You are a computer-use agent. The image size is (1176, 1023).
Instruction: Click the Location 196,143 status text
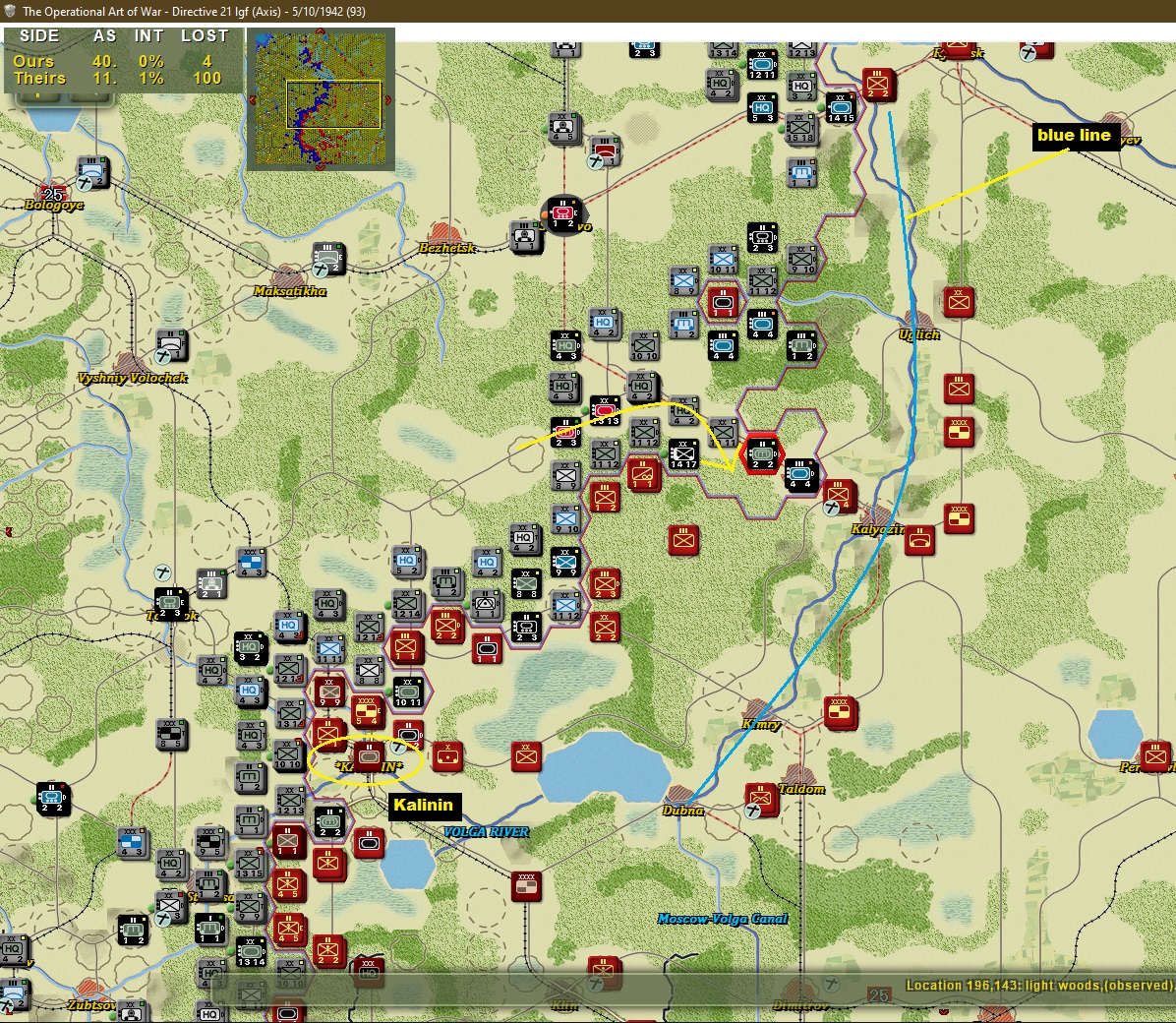click(x=1038, y=986)
